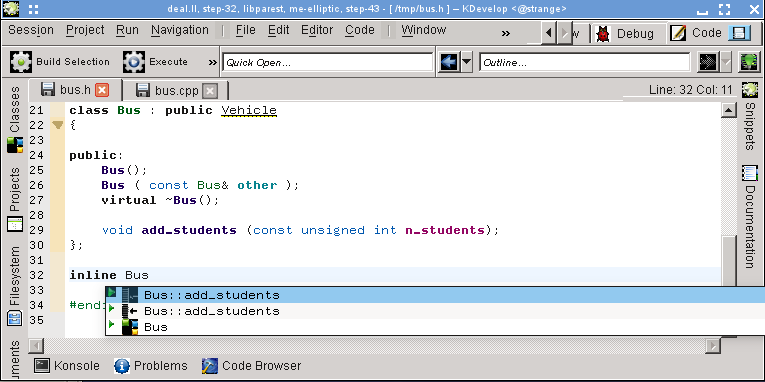Click the layout icon beside Code
This screenshot has height=382, width=765.
(739, 33)
